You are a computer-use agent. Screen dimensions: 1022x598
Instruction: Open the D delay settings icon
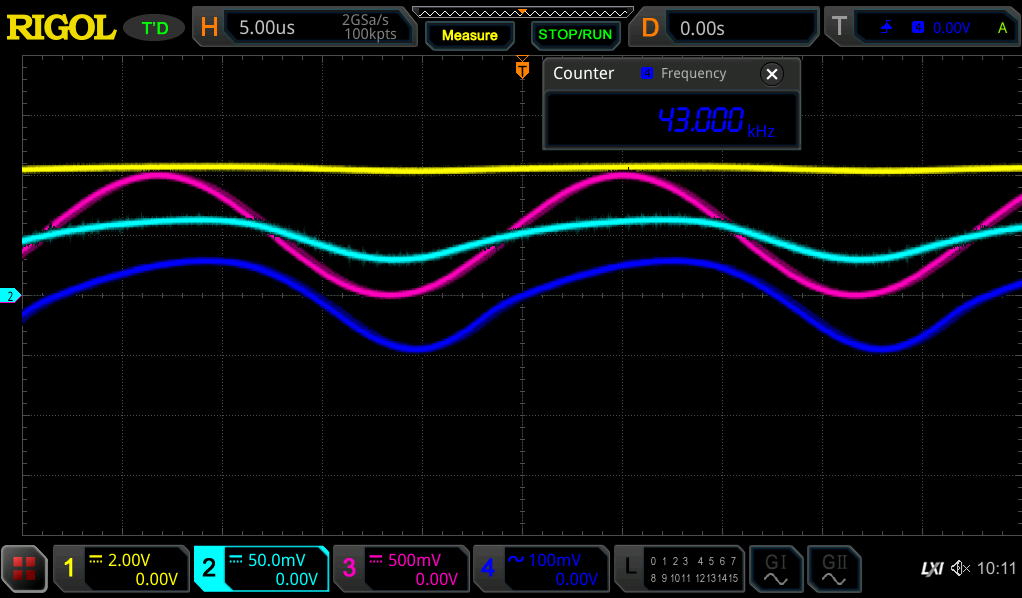650,28
